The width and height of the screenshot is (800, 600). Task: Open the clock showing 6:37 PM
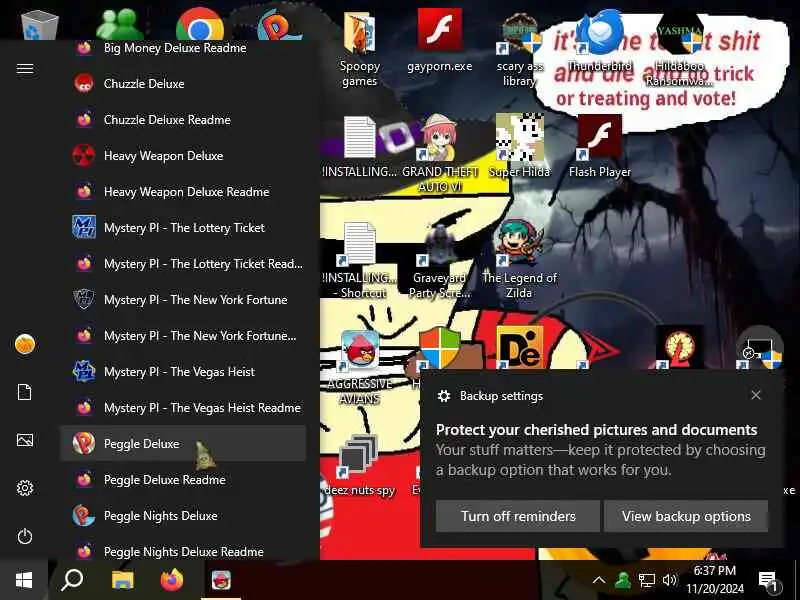(714, 580)
